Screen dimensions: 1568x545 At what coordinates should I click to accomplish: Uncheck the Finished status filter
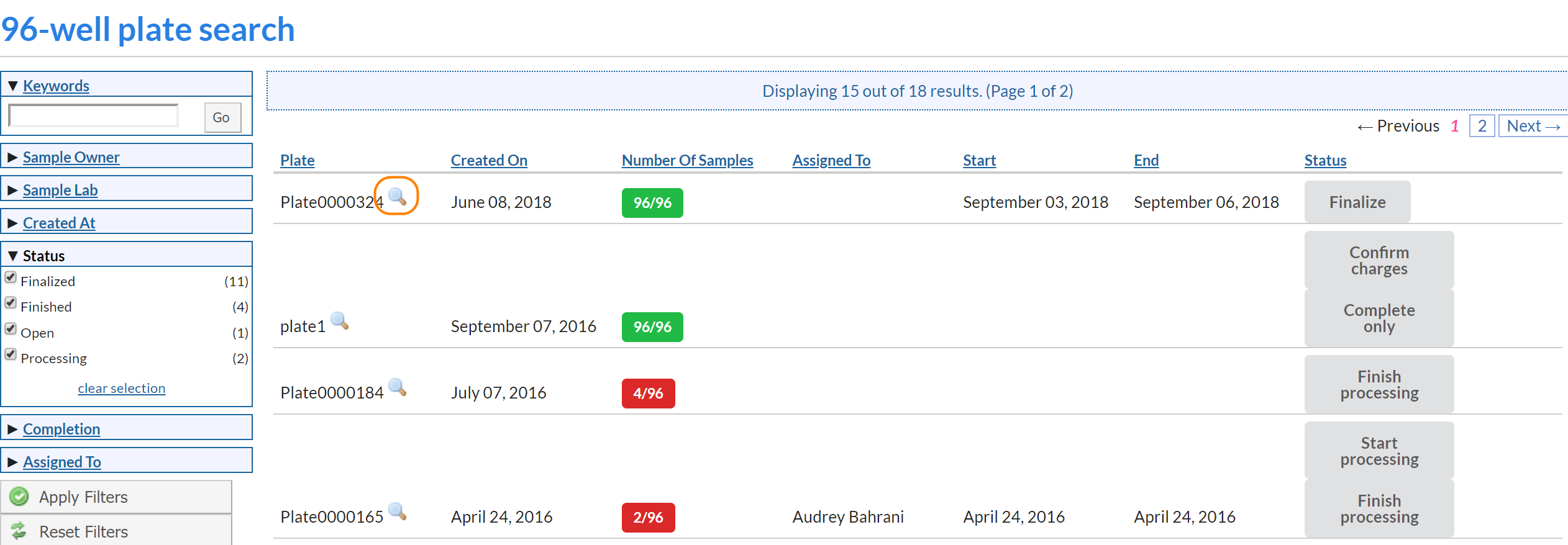[x=11, y=303]
